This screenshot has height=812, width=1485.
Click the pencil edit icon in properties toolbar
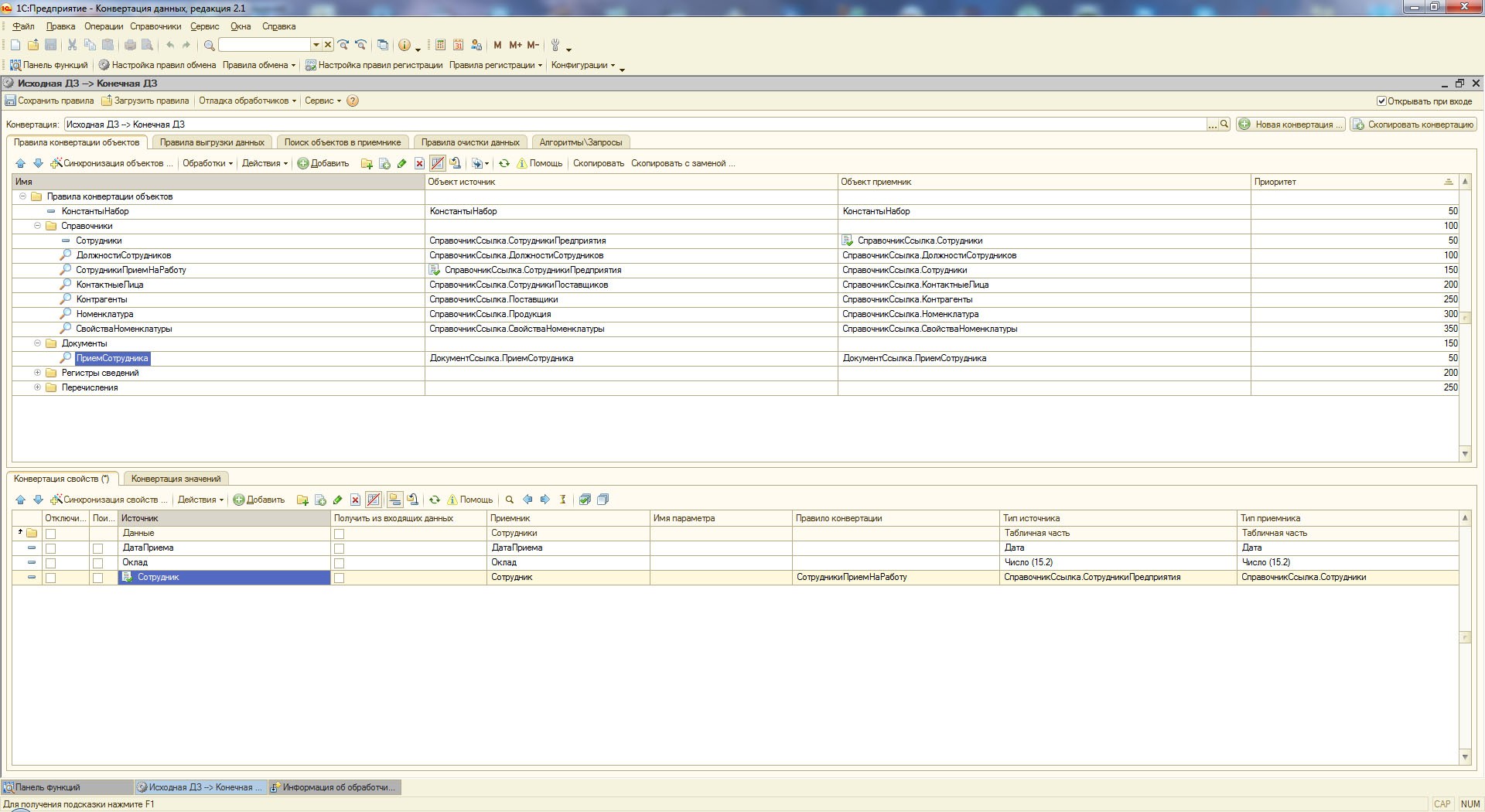click(x=338, y=500)
